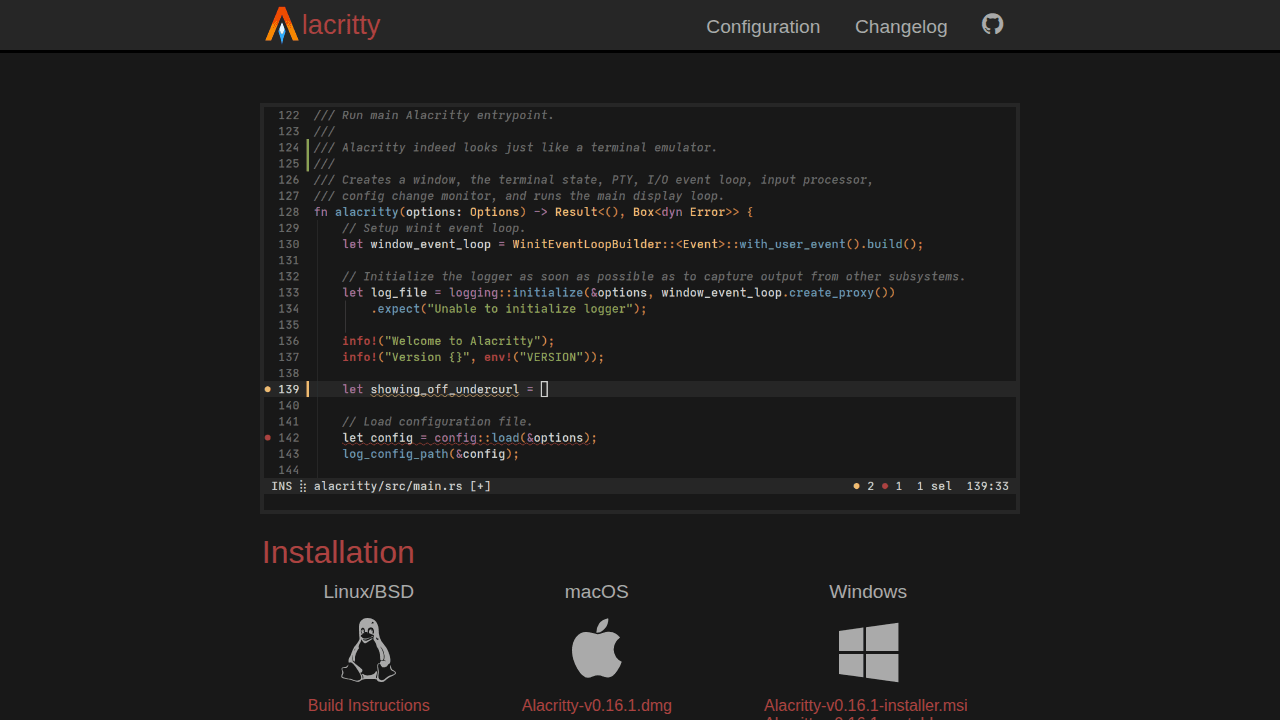The image size is (1280, 720).
Task: Open the Build Instructions link
Action: (369, 705)
